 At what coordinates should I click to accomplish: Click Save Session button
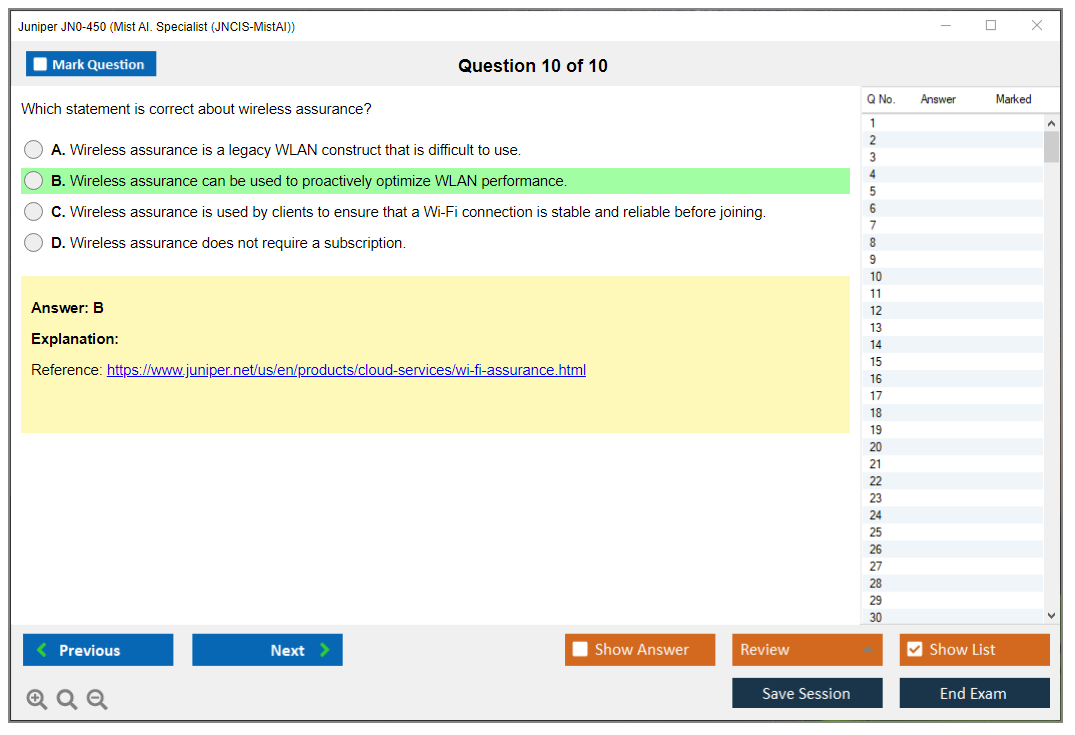pos(806,693)
